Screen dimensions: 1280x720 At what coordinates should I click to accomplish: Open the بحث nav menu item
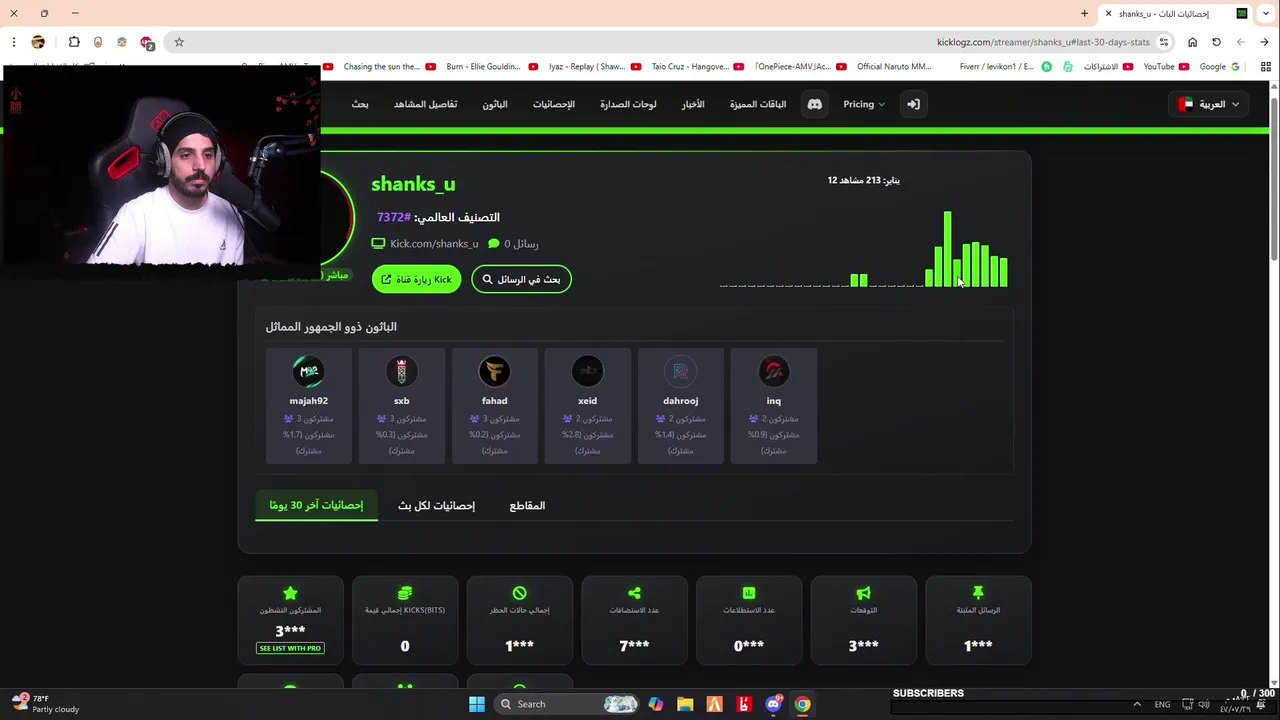pyautogui.click(x=360, y=104)
